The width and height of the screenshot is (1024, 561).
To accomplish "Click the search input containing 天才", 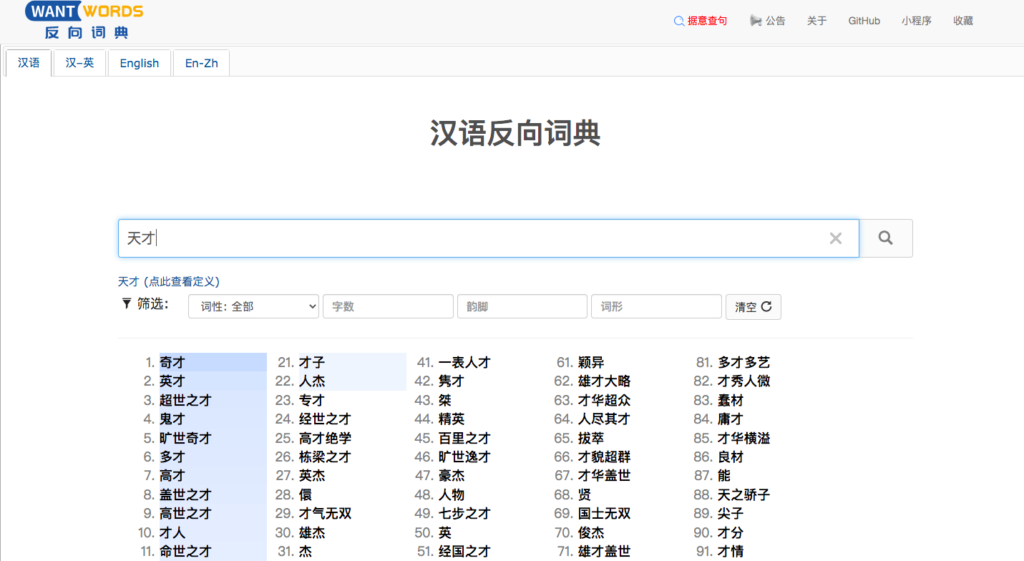I will [488, 238].
